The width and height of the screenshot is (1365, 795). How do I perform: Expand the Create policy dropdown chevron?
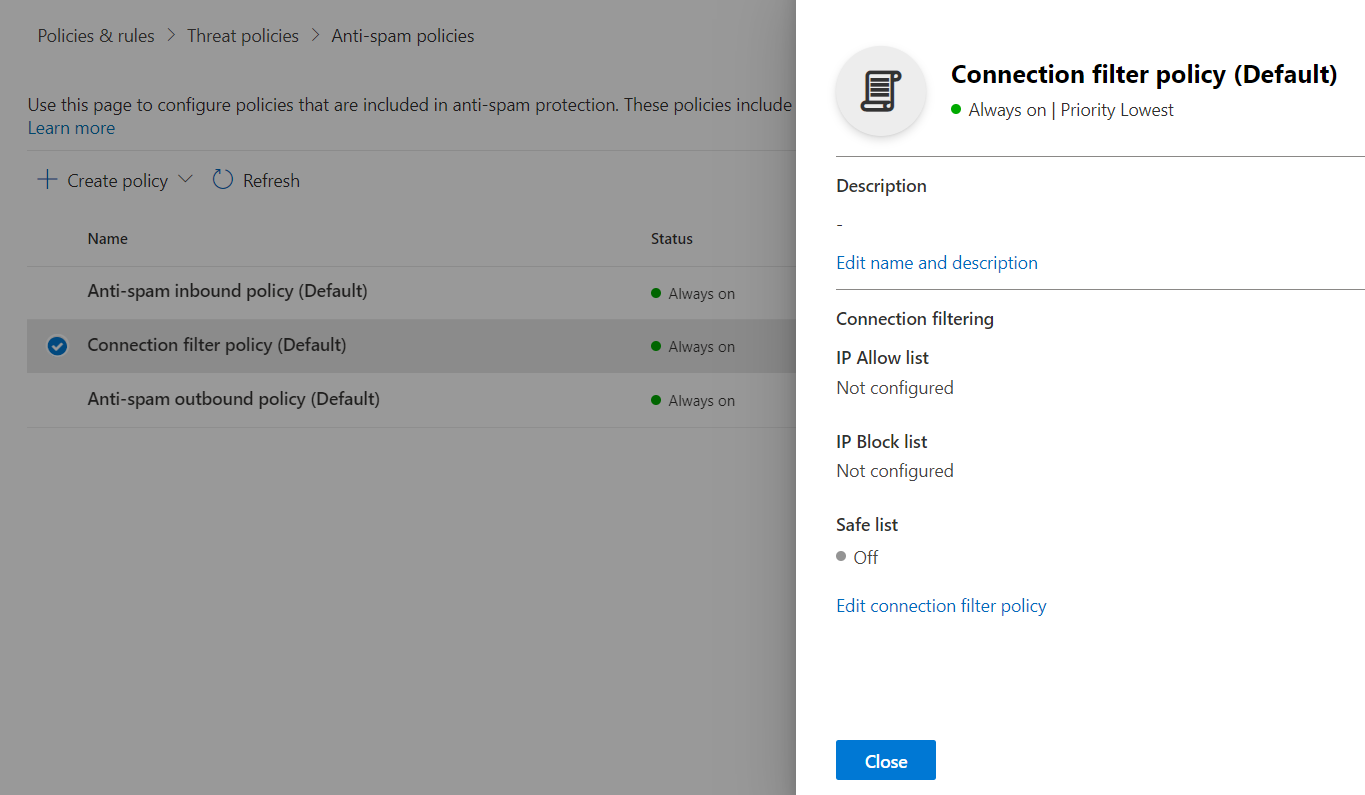point(185,180)
